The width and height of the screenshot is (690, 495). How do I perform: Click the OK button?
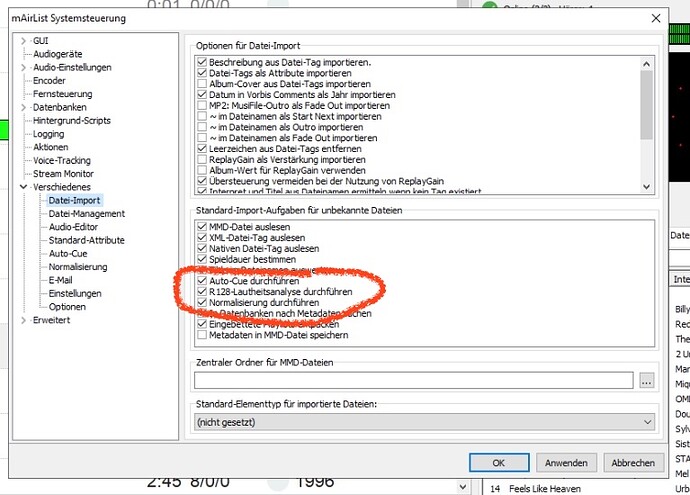coord(499,463)
